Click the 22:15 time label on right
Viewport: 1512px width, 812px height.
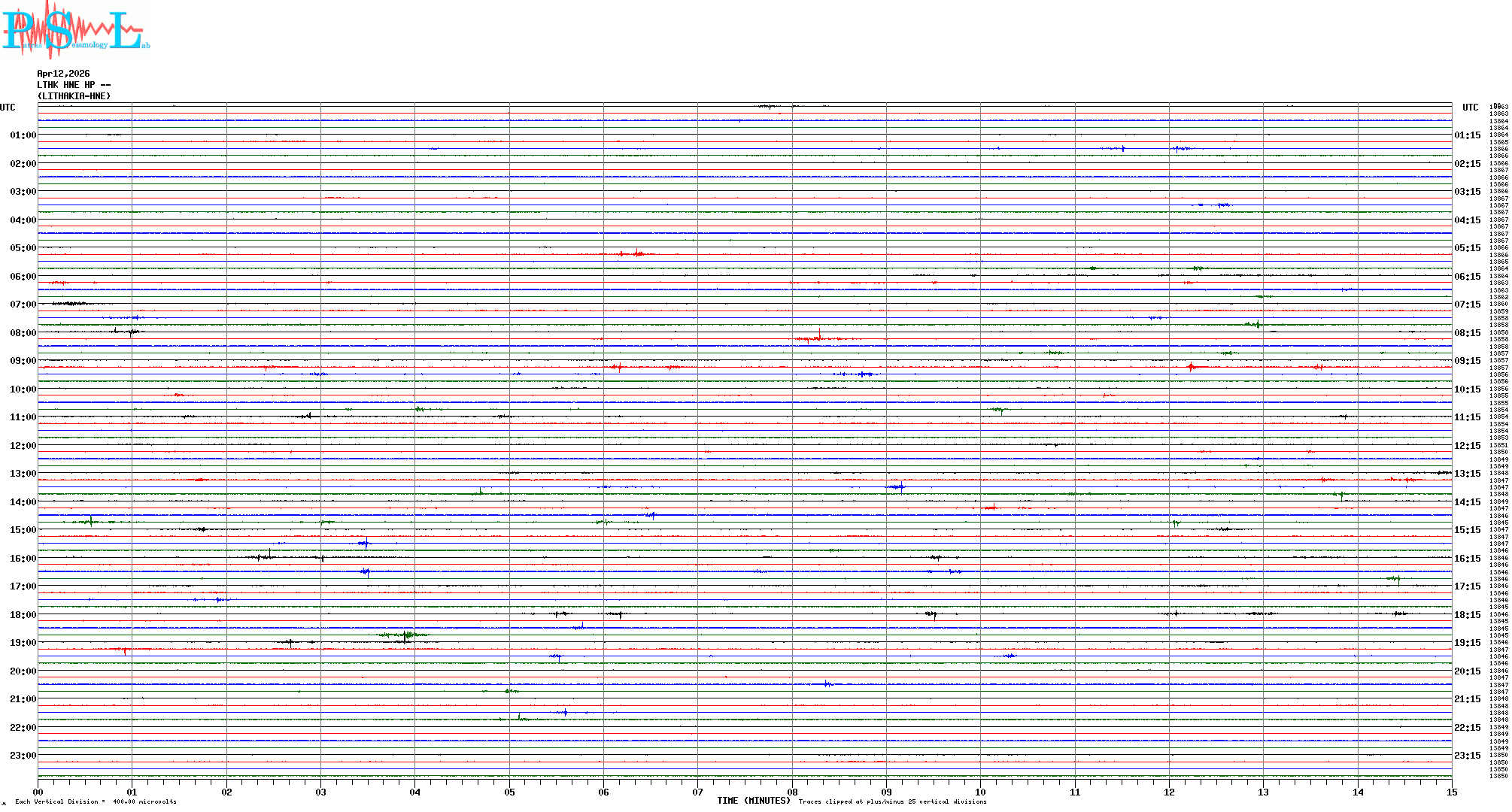tap(1467, 728)
